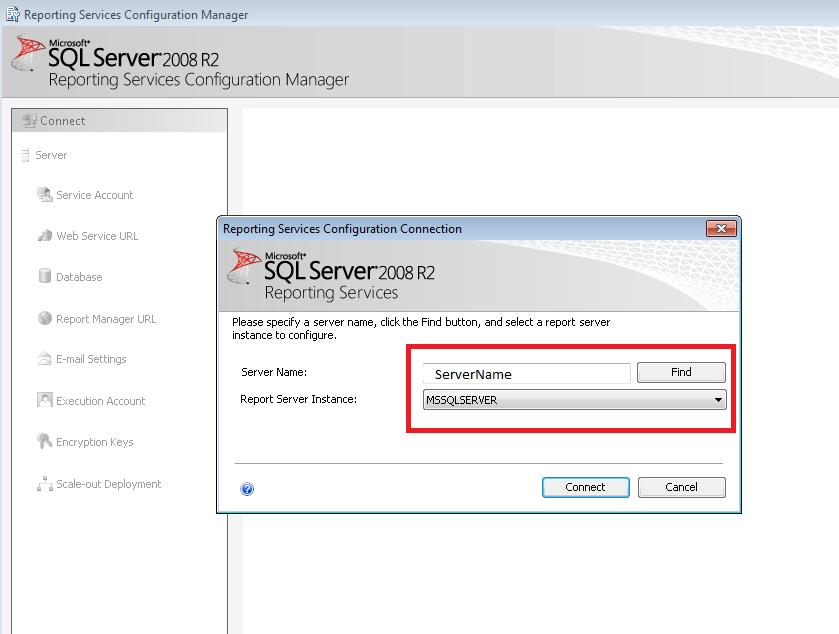Click the Connect icon in the sidebar
839x634 pixels.
coord(29,120)
